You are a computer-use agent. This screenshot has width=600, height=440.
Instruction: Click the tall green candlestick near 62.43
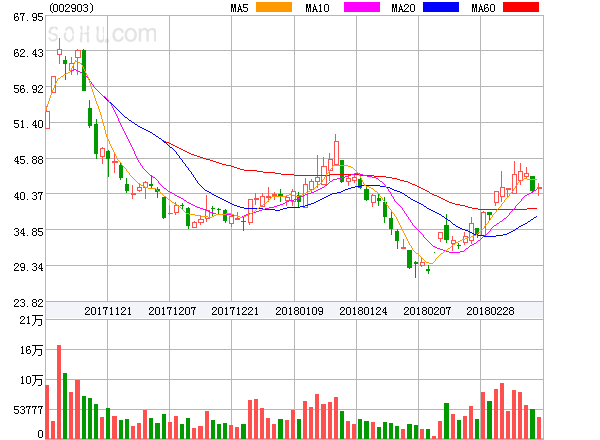tap(84, 70)
